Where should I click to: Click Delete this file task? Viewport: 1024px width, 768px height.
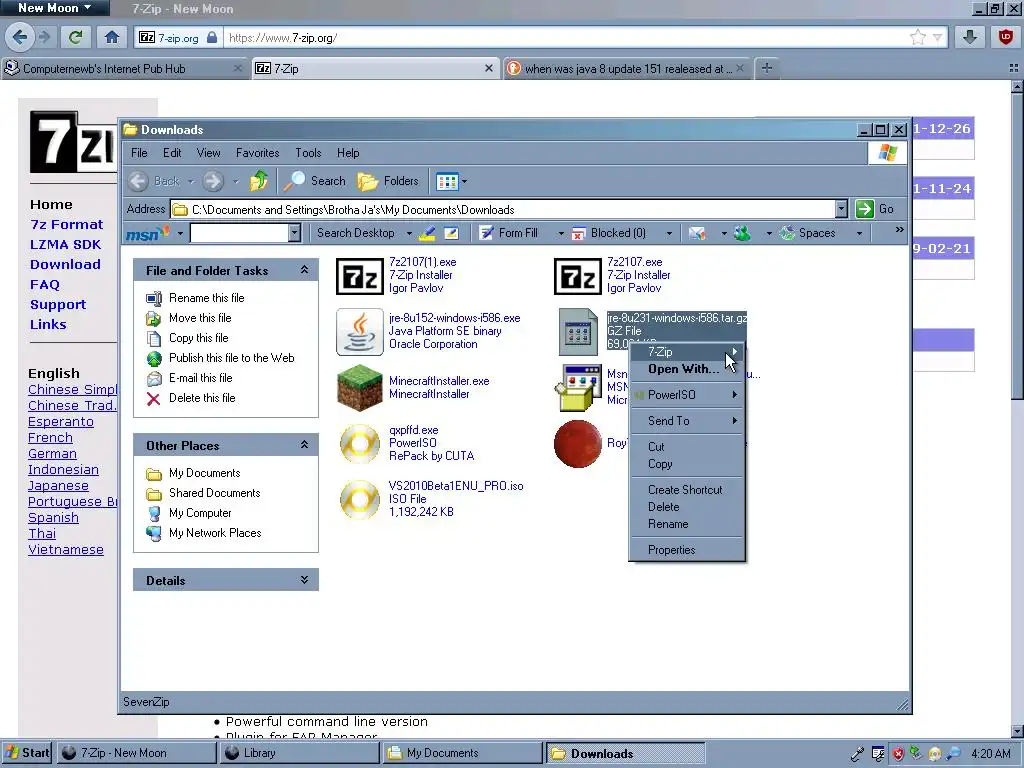coord(191,398)
